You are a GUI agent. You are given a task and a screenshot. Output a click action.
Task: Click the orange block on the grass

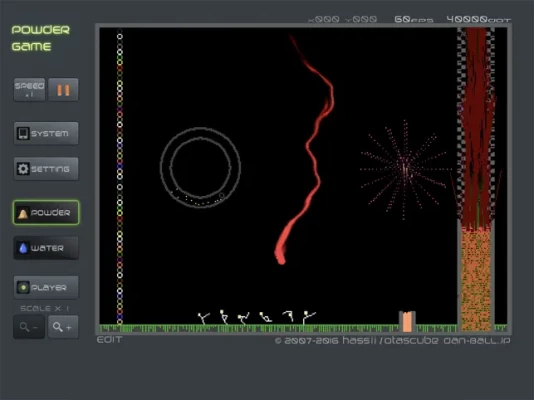pos(407,322)
